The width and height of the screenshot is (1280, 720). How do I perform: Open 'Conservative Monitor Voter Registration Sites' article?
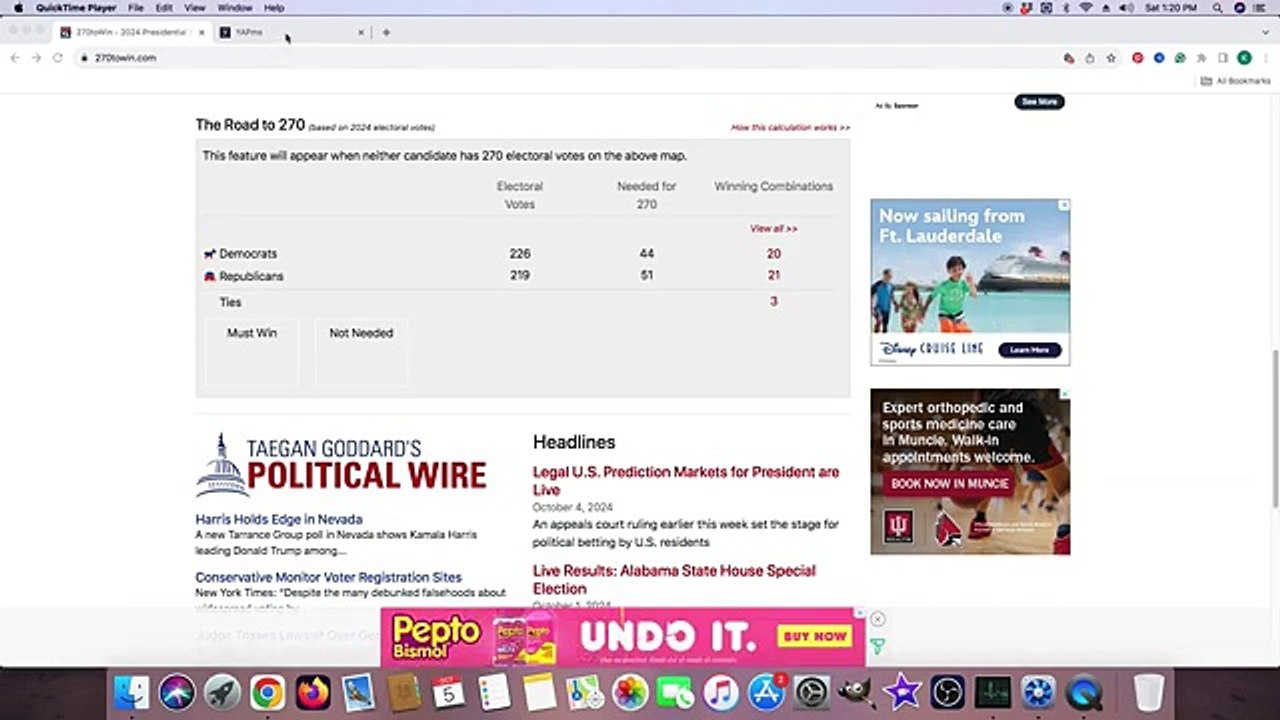pyautogui.click(x=328, y=577)
